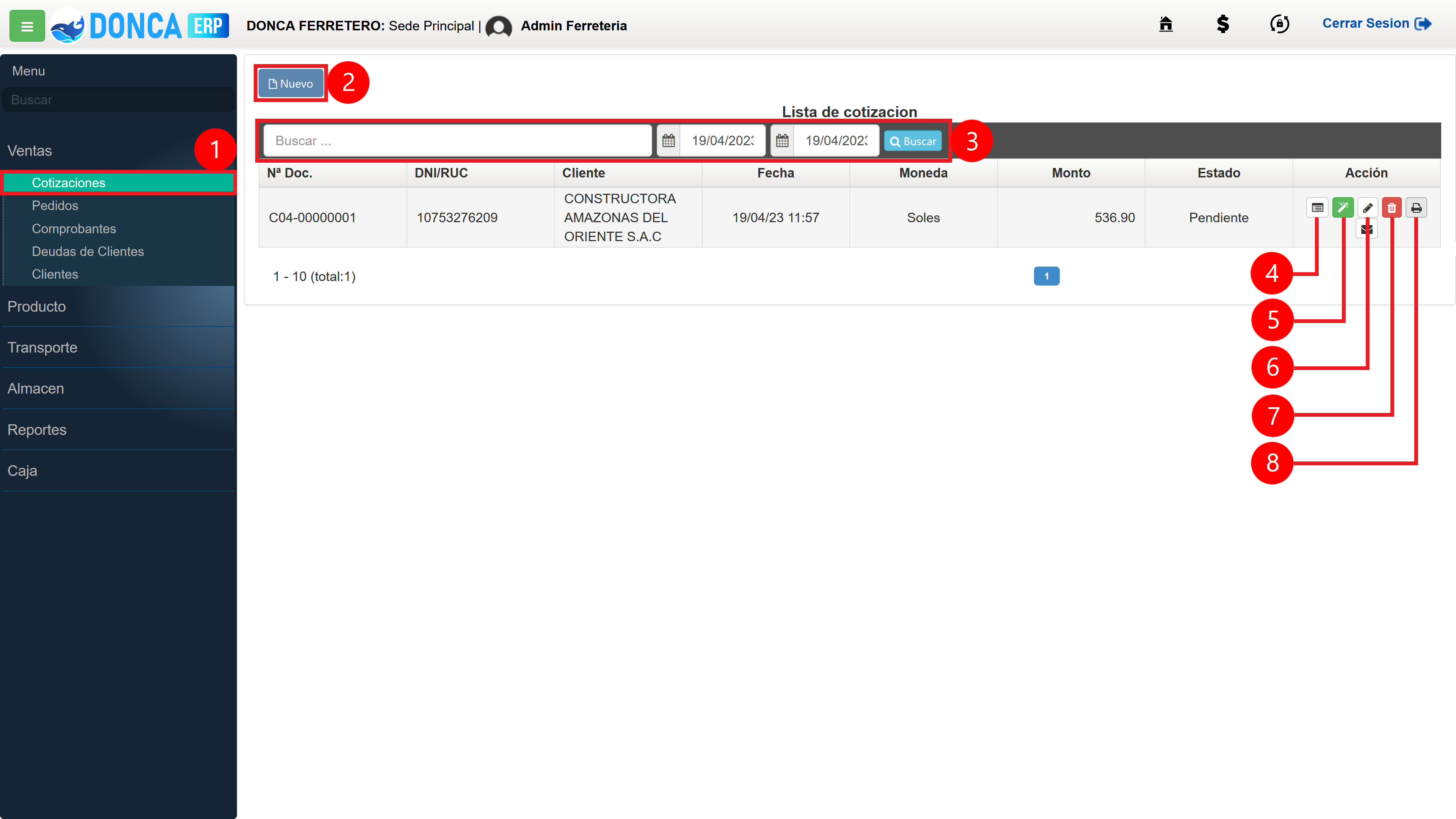1456x819 pixels.
Task: Open the end date calendar icon
Action: coord(782,141)
